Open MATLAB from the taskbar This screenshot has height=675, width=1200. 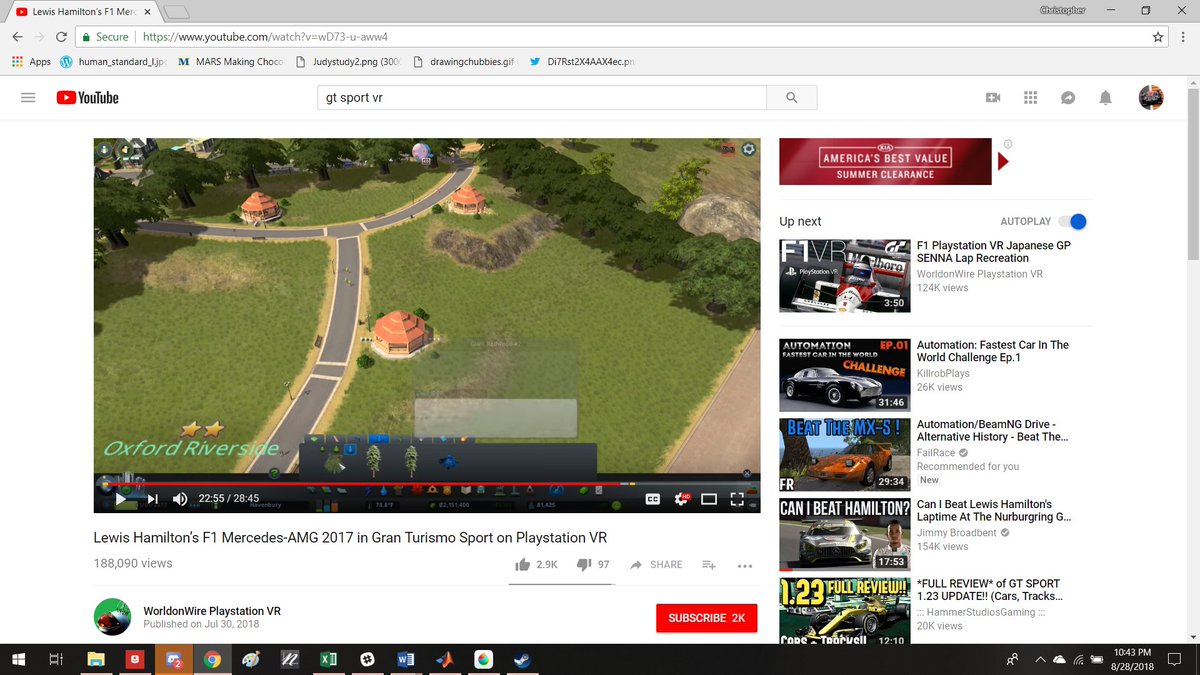click(444, 659)
